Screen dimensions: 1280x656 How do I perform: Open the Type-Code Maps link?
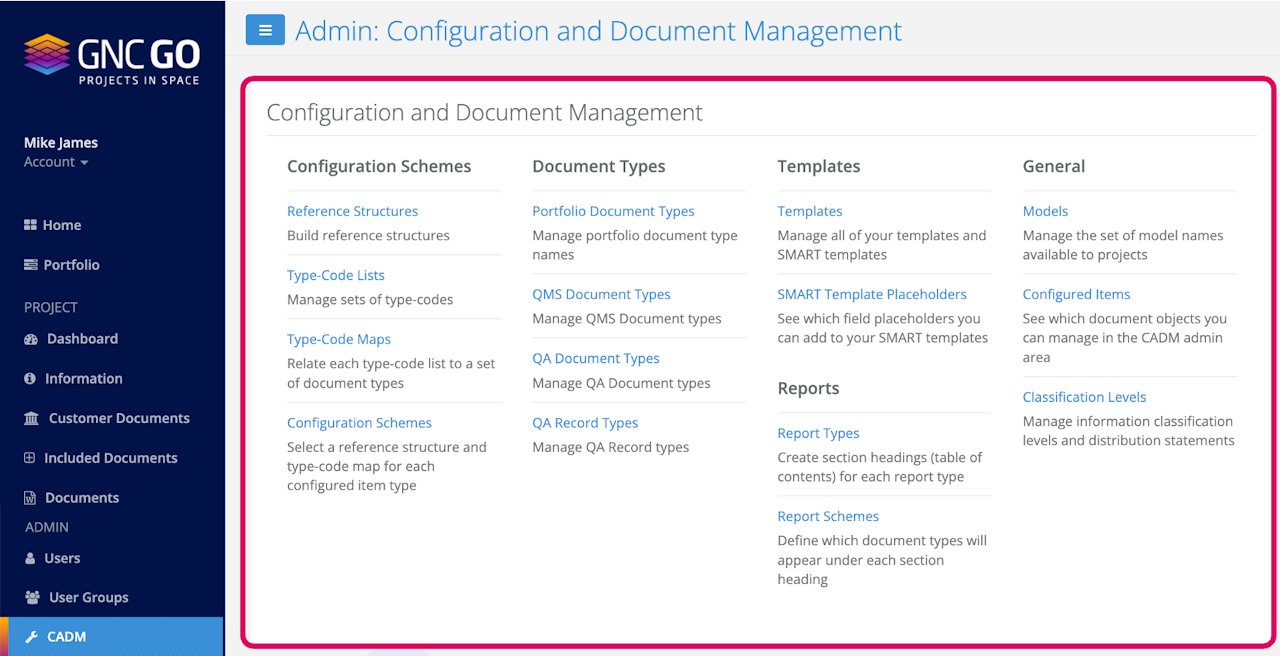339,339
